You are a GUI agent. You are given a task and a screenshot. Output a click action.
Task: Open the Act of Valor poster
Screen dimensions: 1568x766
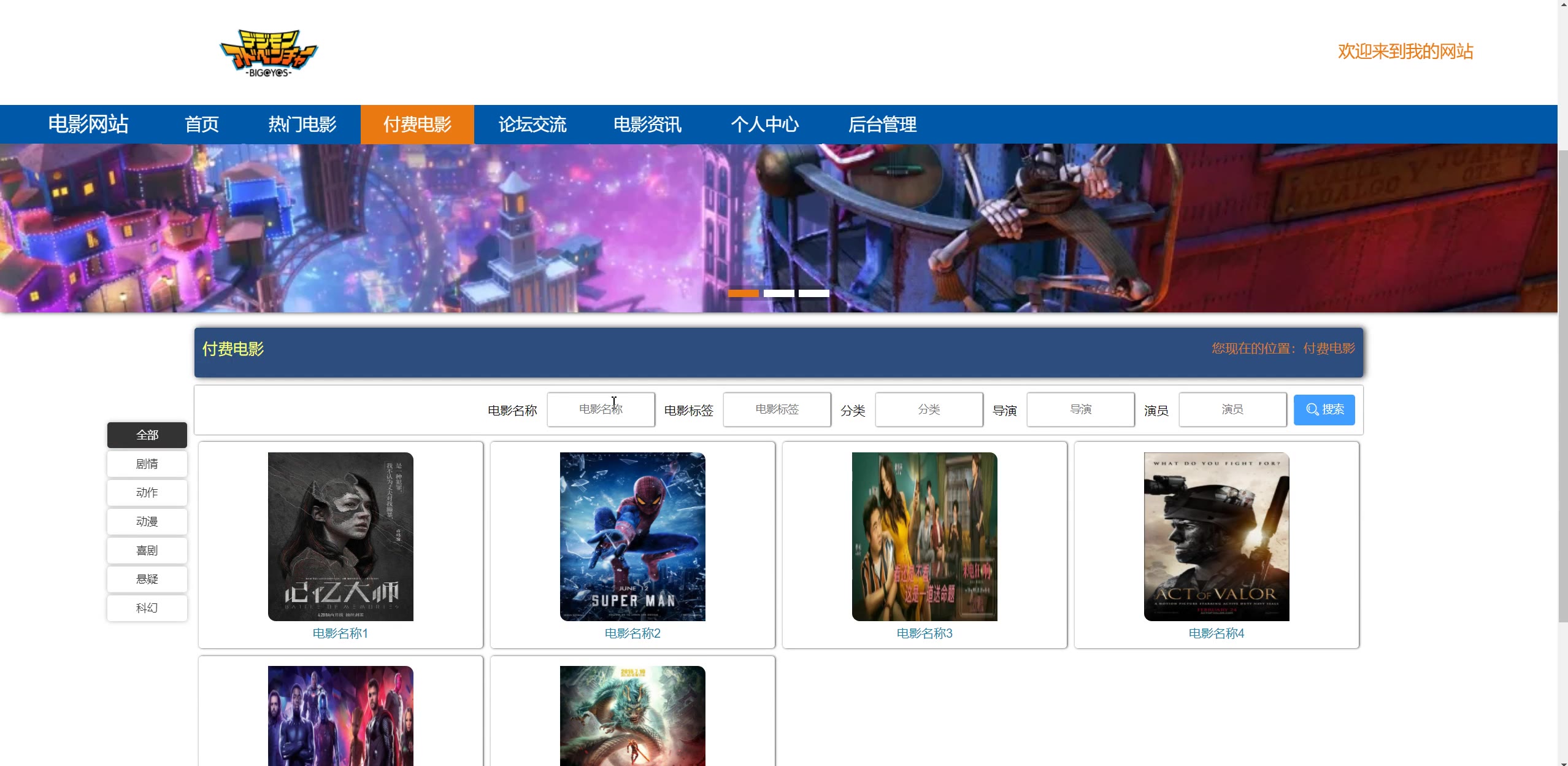click(1216, 536)
